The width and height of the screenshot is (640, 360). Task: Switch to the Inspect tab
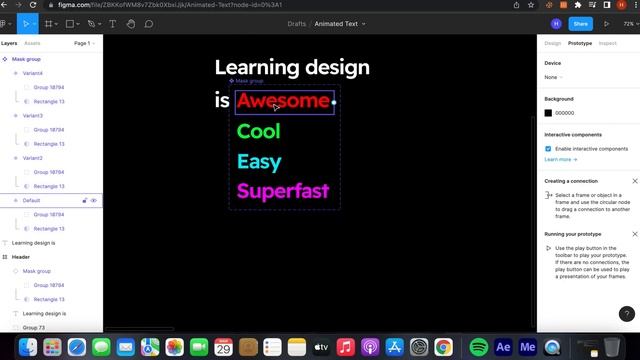[x=607, y=43]
